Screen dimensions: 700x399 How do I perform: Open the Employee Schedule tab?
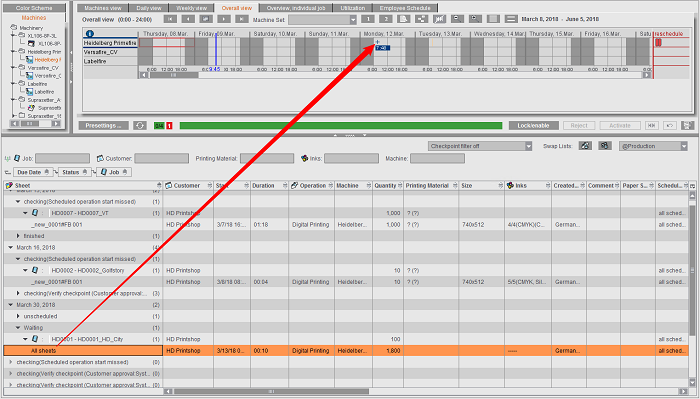coord(405,8)
